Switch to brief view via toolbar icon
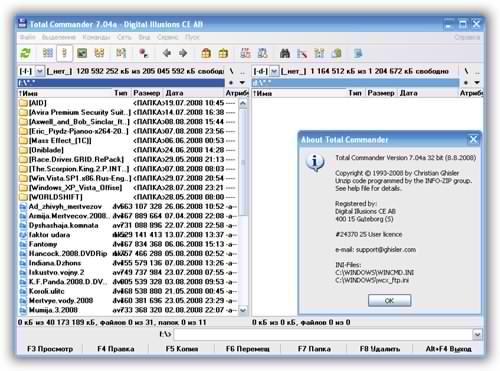This screenshot has height=371, width=500. point(48,53)
